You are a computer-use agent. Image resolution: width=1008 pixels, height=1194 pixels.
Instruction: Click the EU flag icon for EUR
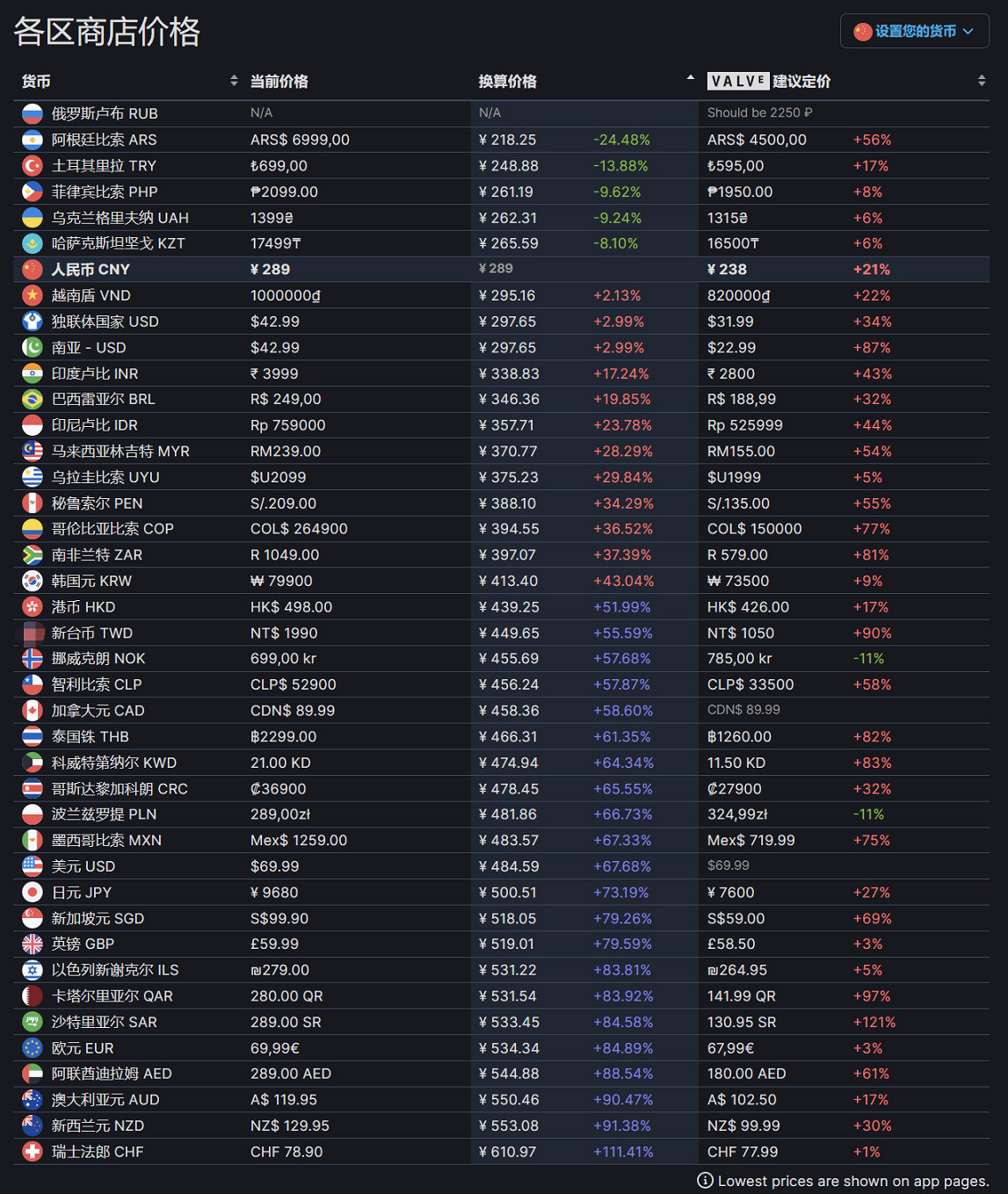click(33, 1048)
